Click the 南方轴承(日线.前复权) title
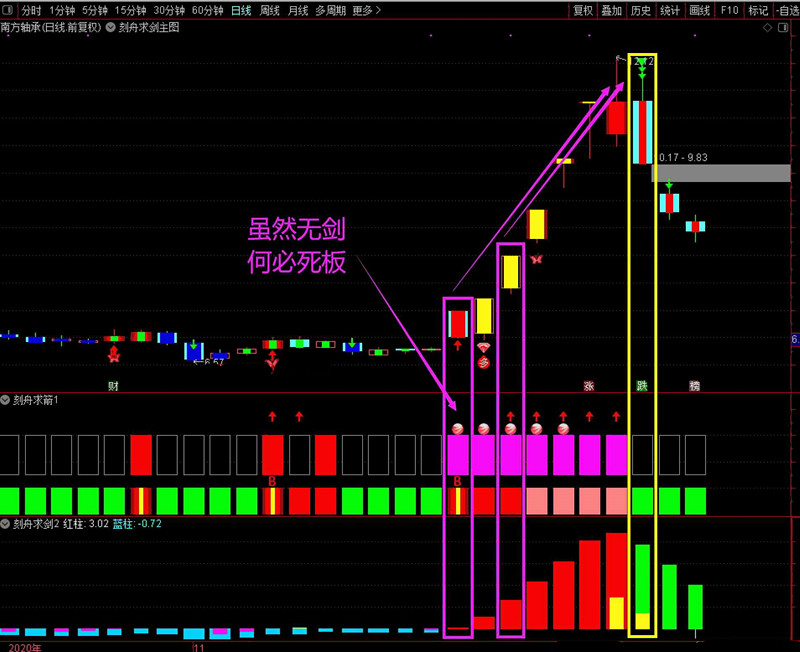Image resolution: width=800 pixels, height=652 pixels. [51, 28]
